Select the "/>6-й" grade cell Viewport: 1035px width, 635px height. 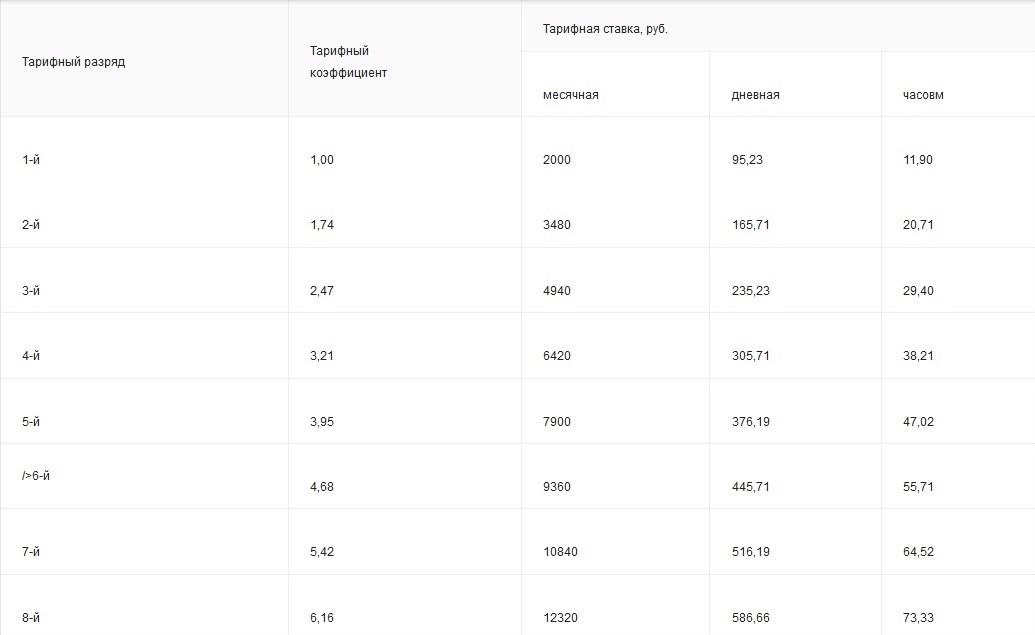click(36, 475)
